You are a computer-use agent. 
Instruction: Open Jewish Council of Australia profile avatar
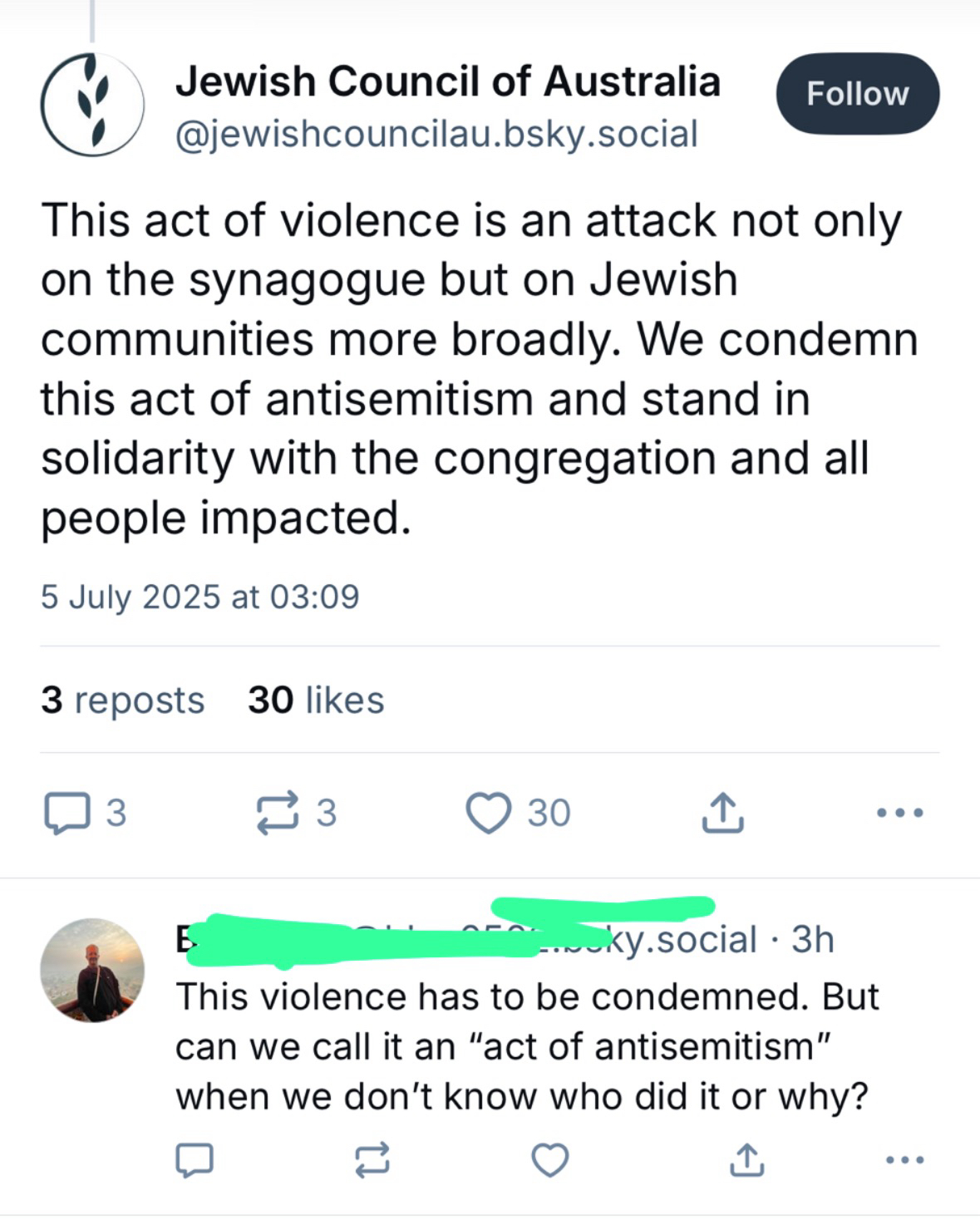(91, 105)
